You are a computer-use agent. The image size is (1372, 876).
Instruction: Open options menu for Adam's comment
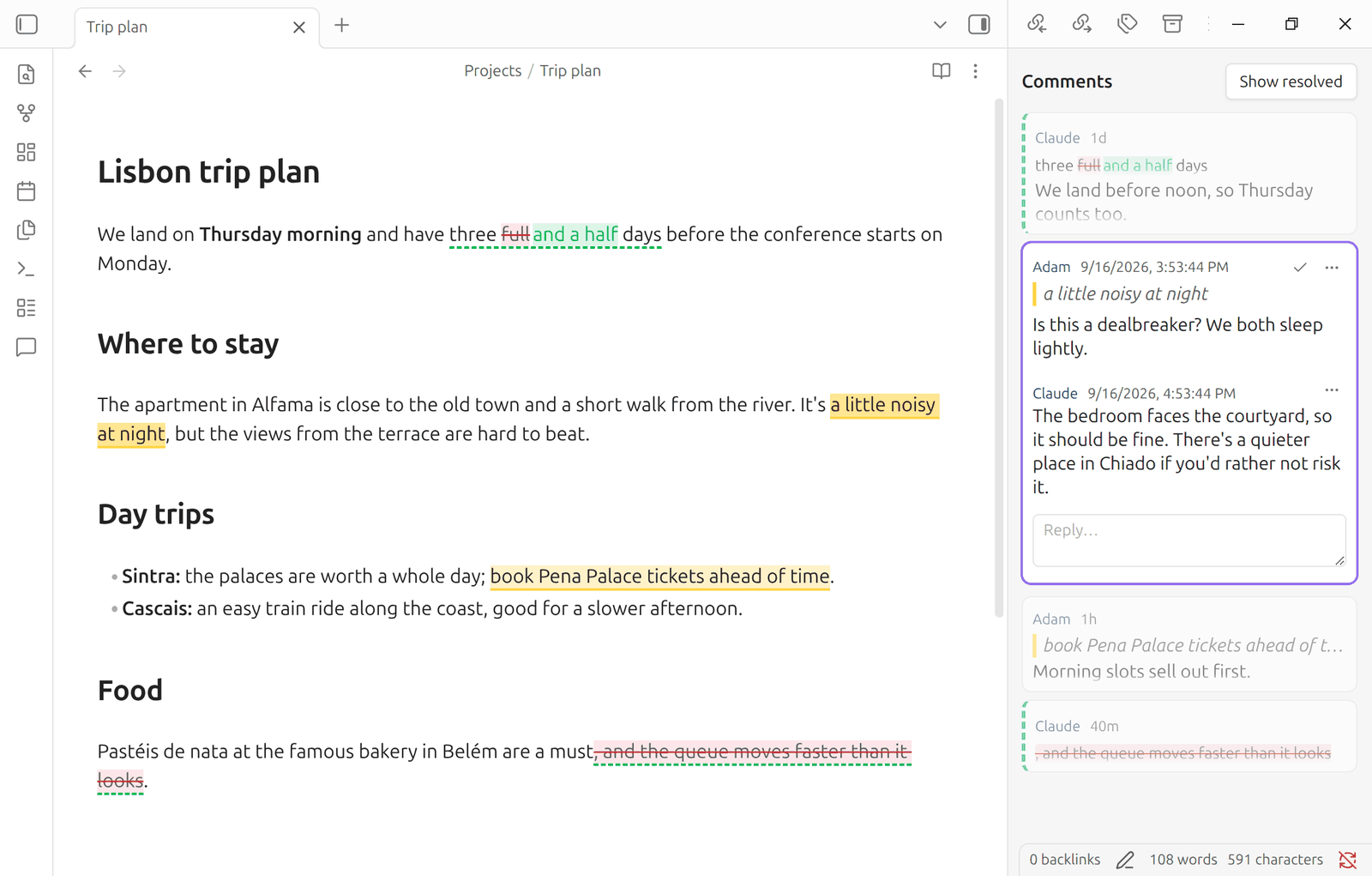tap(1332, 268)
